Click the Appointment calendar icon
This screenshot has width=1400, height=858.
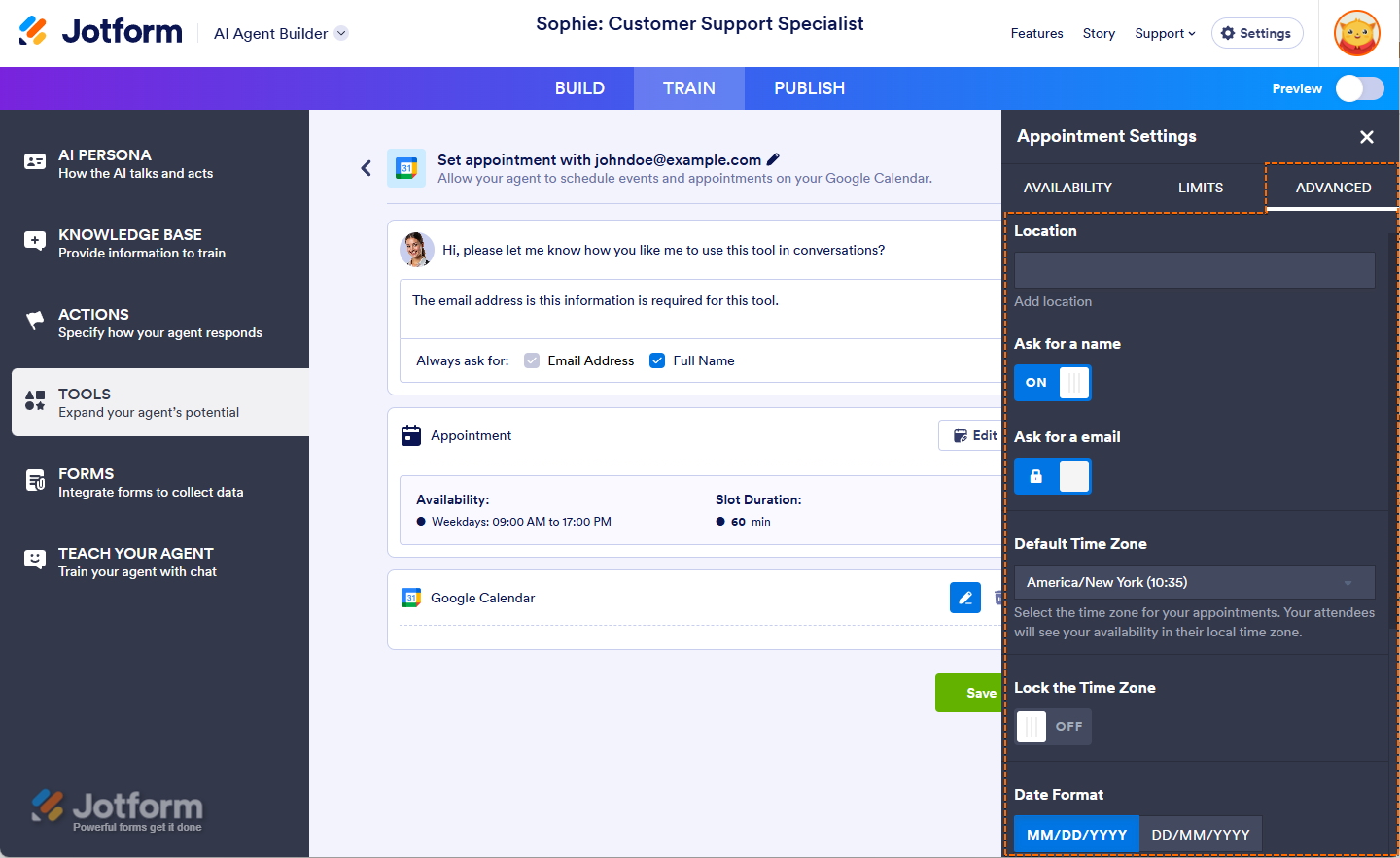pyautogui.click(x=411, y=435)
